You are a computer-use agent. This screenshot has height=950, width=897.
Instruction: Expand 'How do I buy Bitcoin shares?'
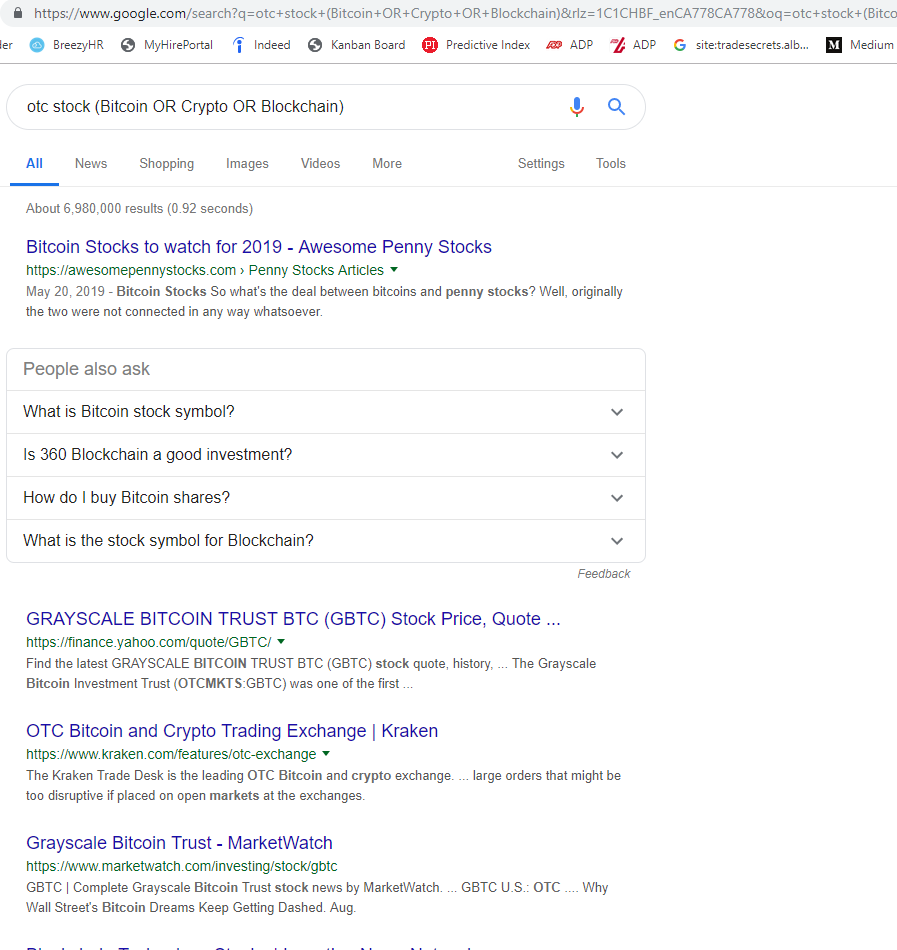click(326, 498)
